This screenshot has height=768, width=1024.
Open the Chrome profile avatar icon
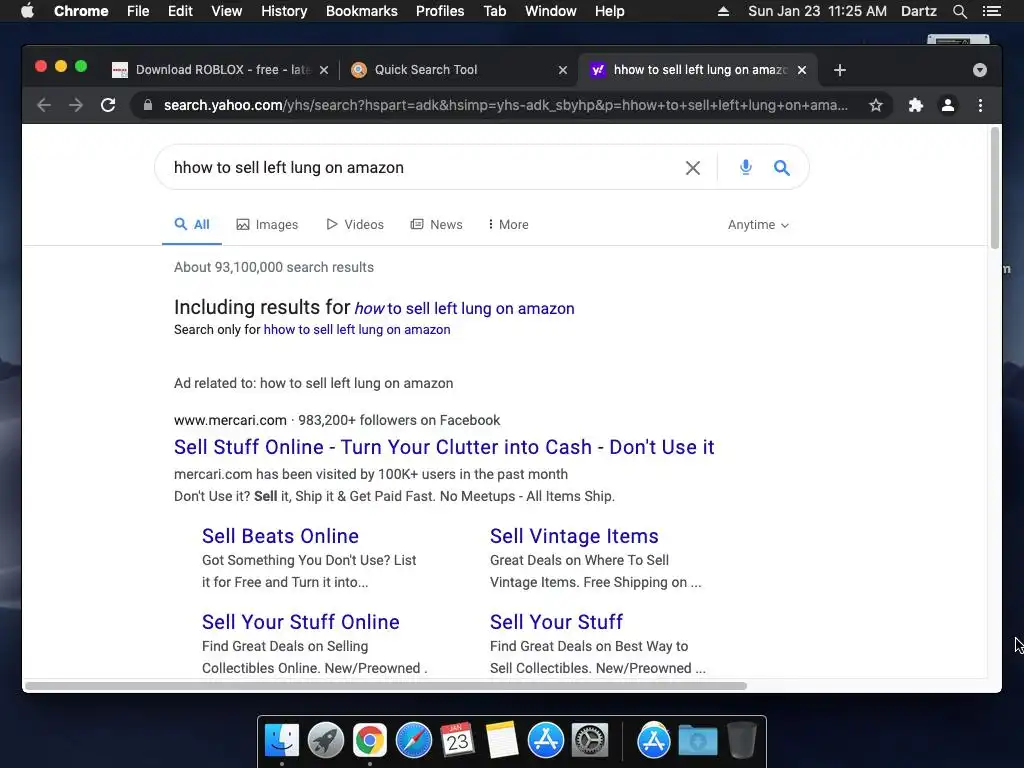coord(948,105)
